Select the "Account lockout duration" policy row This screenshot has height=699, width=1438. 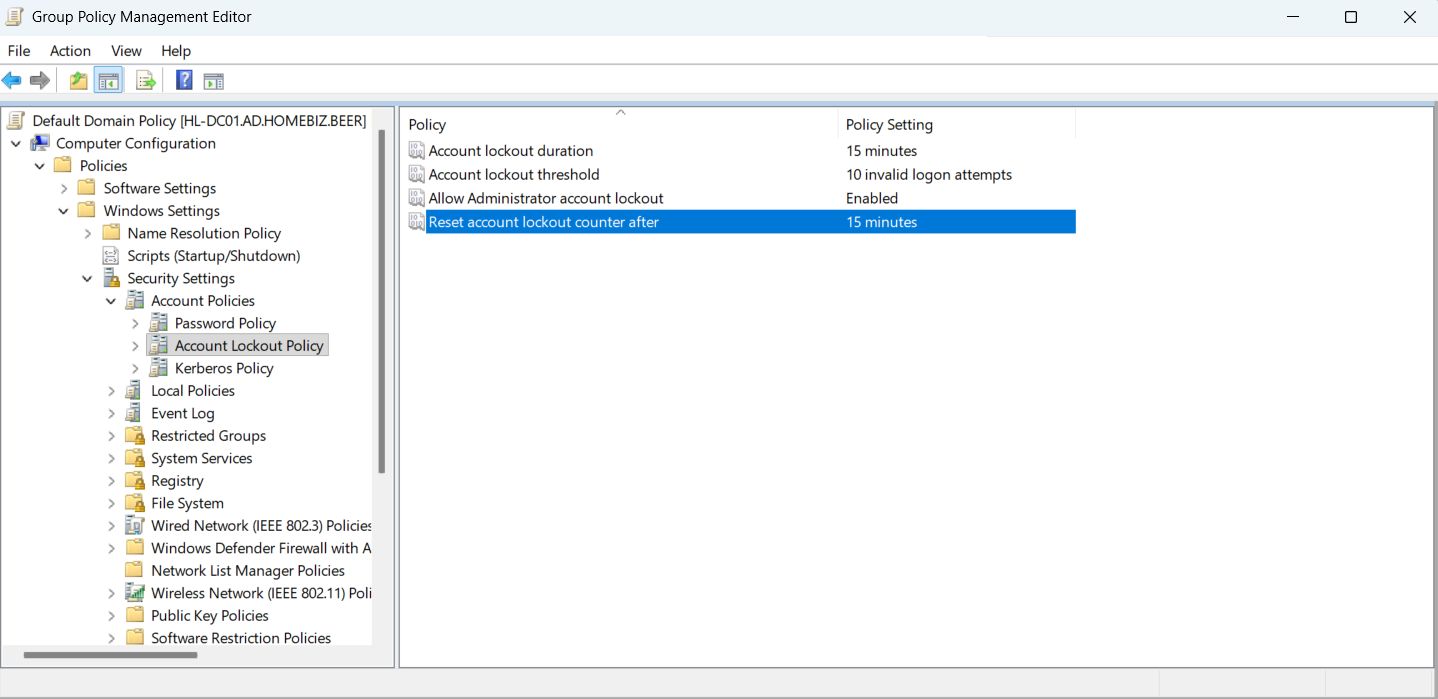click(x=741, y=151)
